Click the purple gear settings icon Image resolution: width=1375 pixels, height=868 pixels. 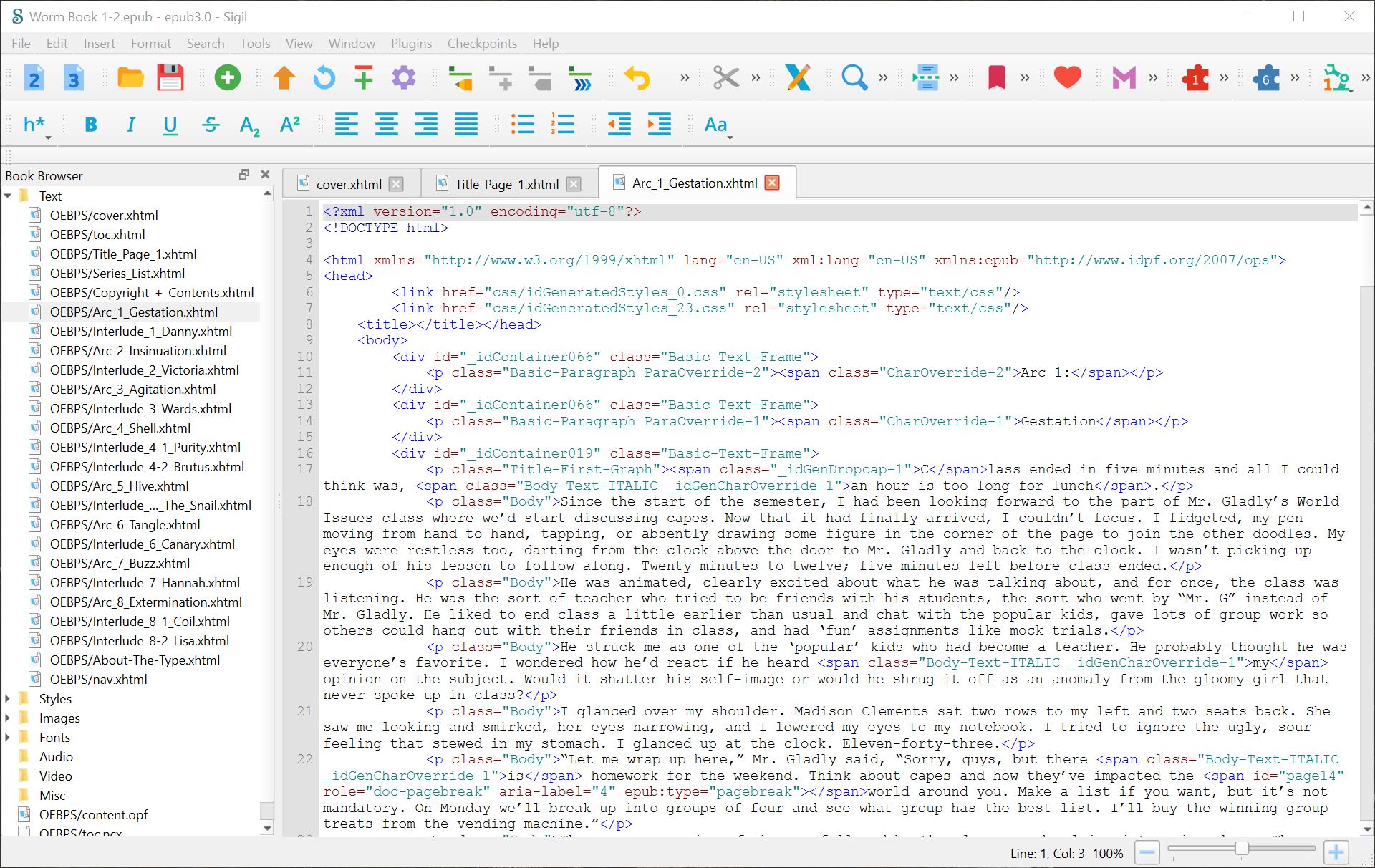tap(403, 77)
